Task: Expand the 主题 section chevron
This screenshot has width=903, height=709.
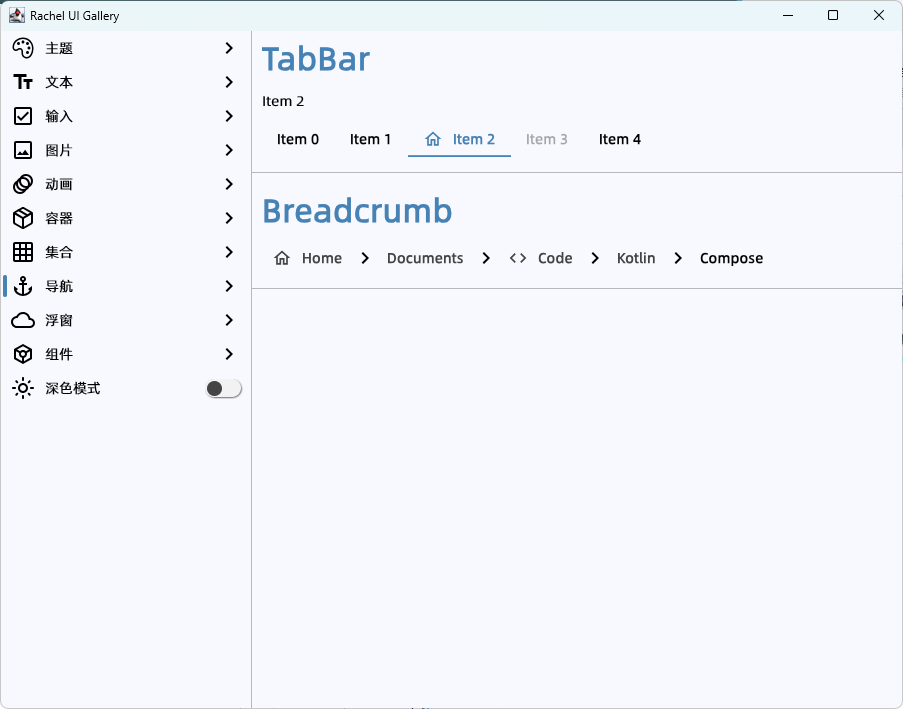Action: (229, 48)
